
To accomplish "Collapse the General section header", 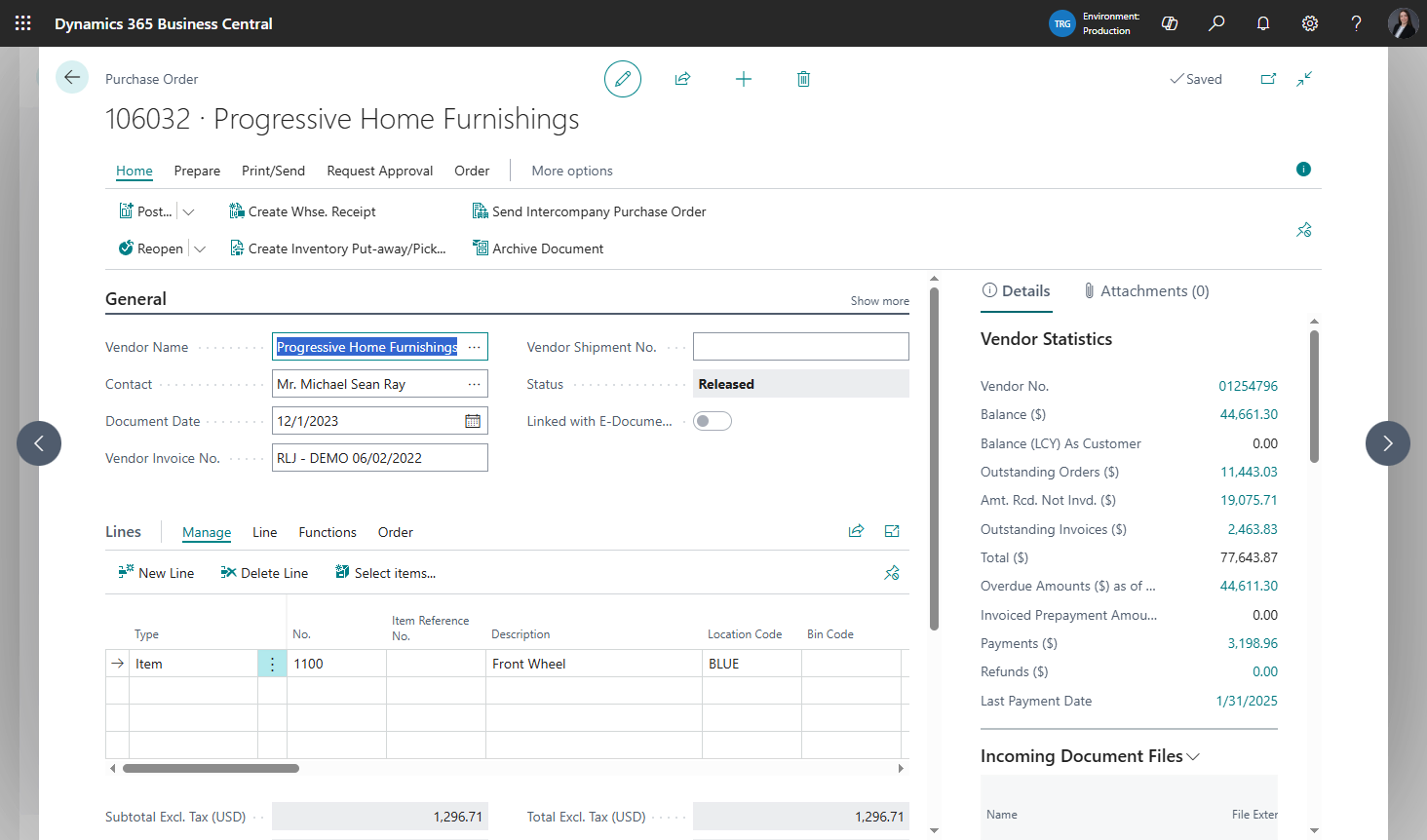I will pyautogui.click(x=135, y=299).
